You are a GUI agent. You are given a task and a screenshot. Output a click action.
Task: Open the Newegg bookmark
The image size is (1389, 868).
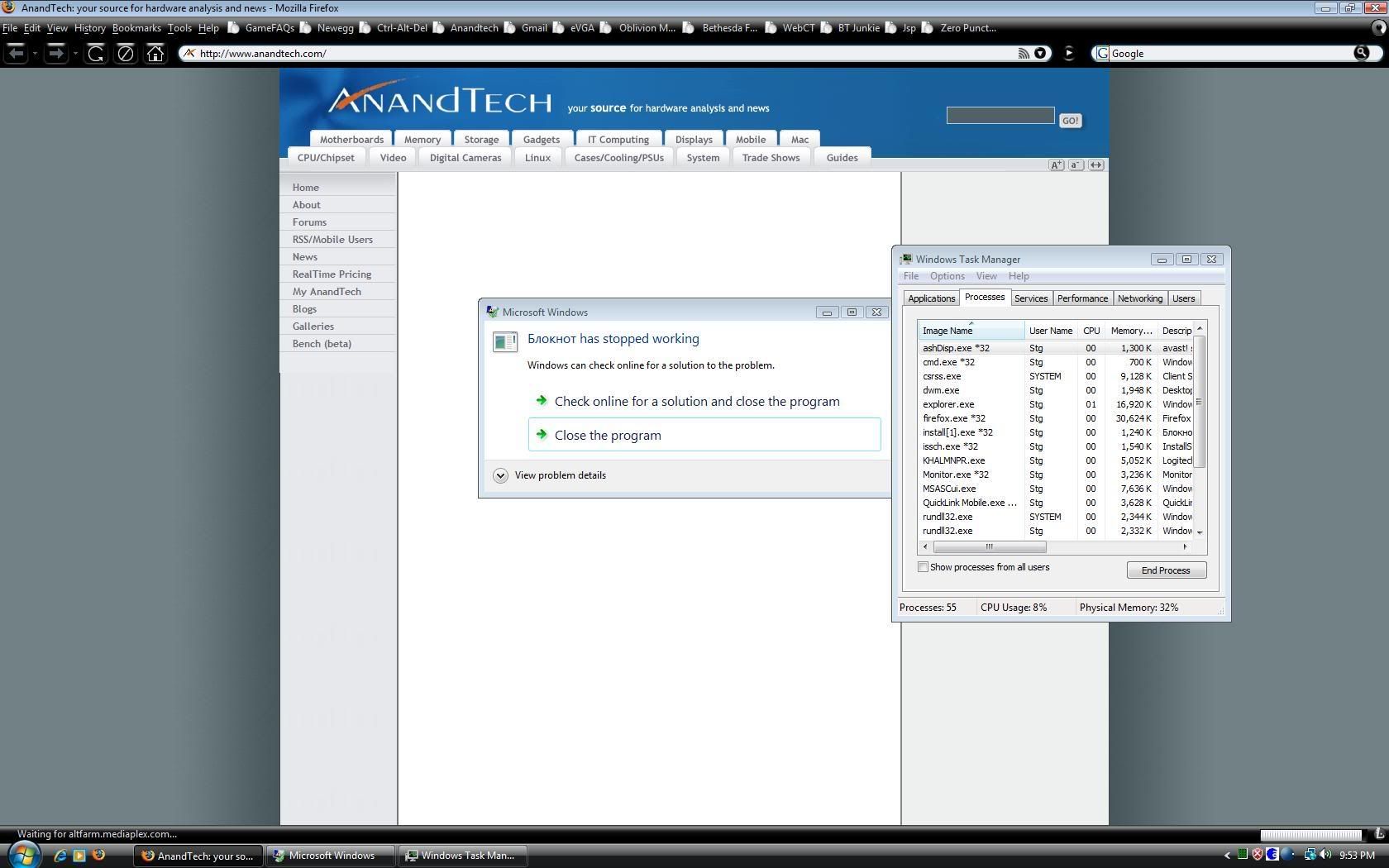click(327, 28)
